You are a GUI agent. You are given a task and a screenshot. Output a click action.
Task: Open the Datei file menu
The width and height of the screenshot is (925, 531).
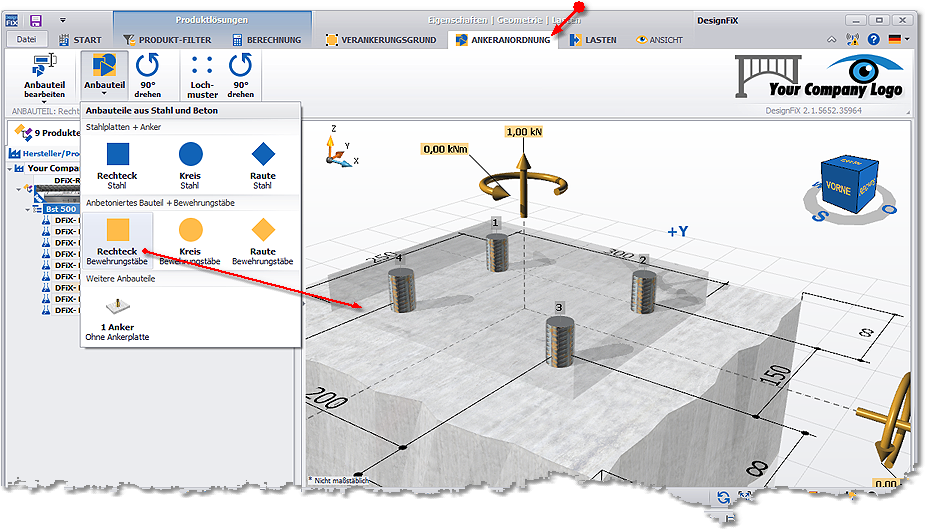(x=26, y=40)
